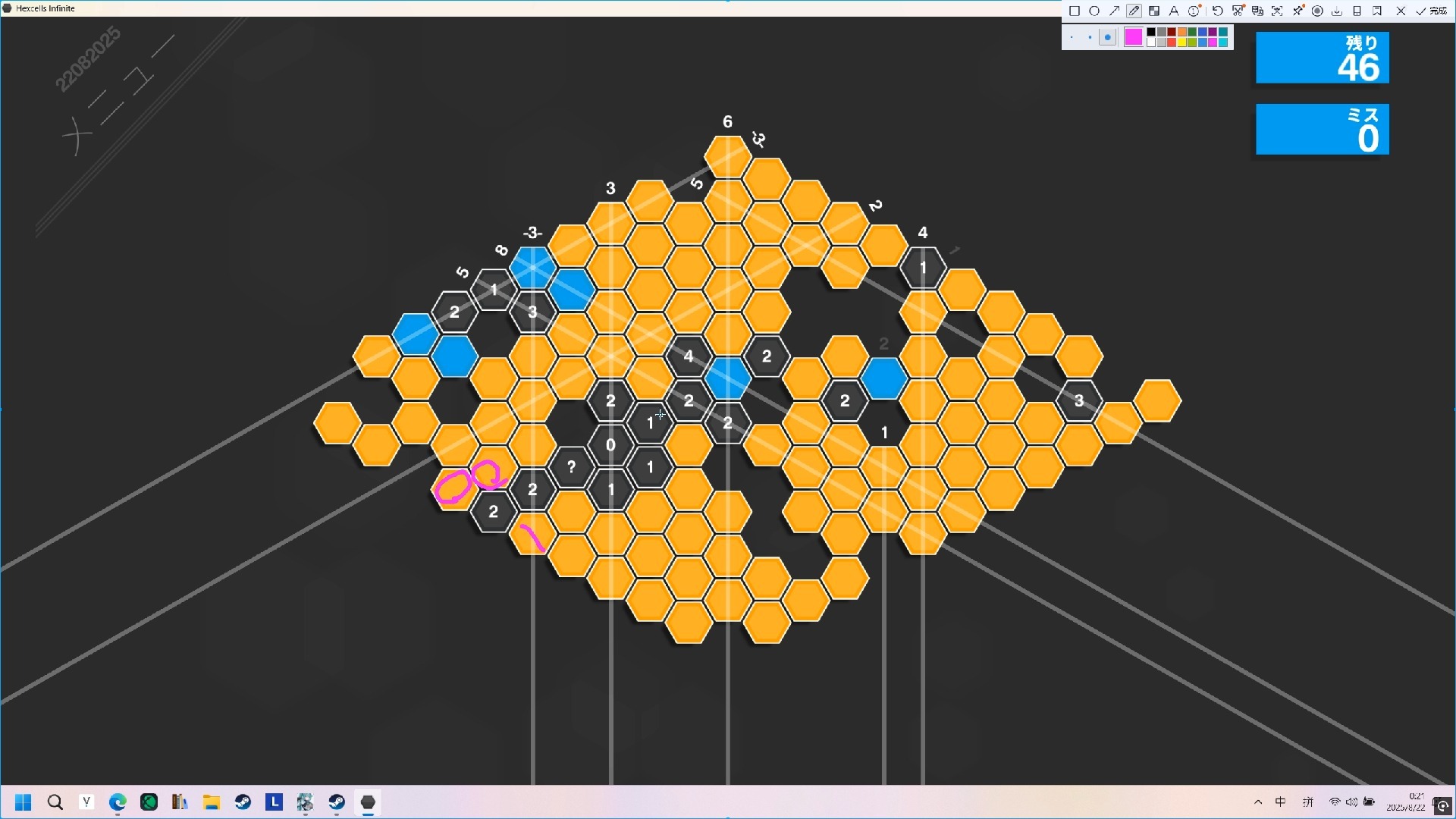Select the ellipse annotation tool

[x=1094, y=11]
